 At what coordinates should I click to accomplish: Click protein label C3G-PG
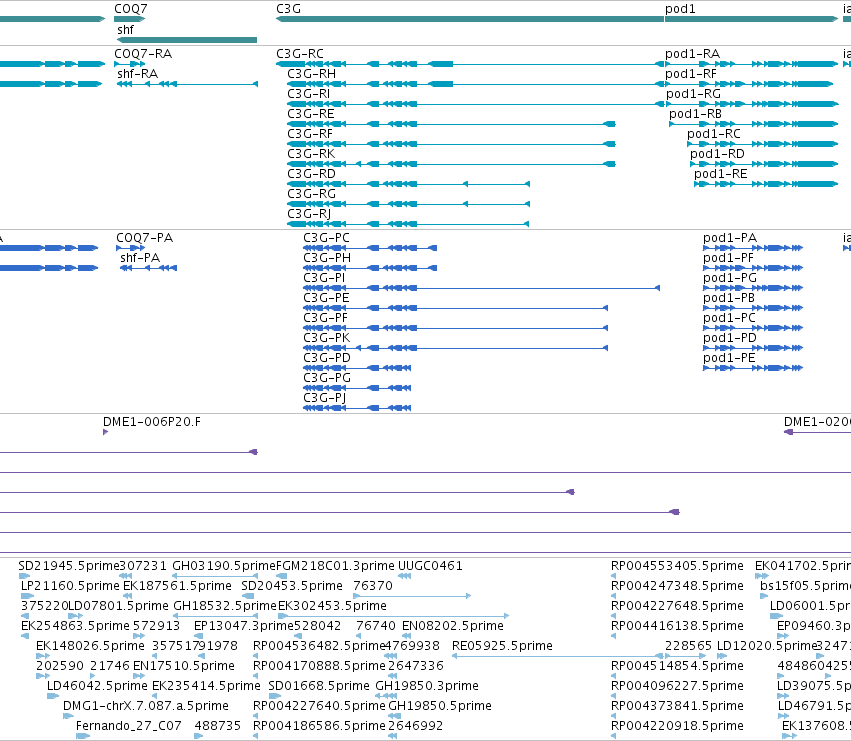(x=327, y=378)
